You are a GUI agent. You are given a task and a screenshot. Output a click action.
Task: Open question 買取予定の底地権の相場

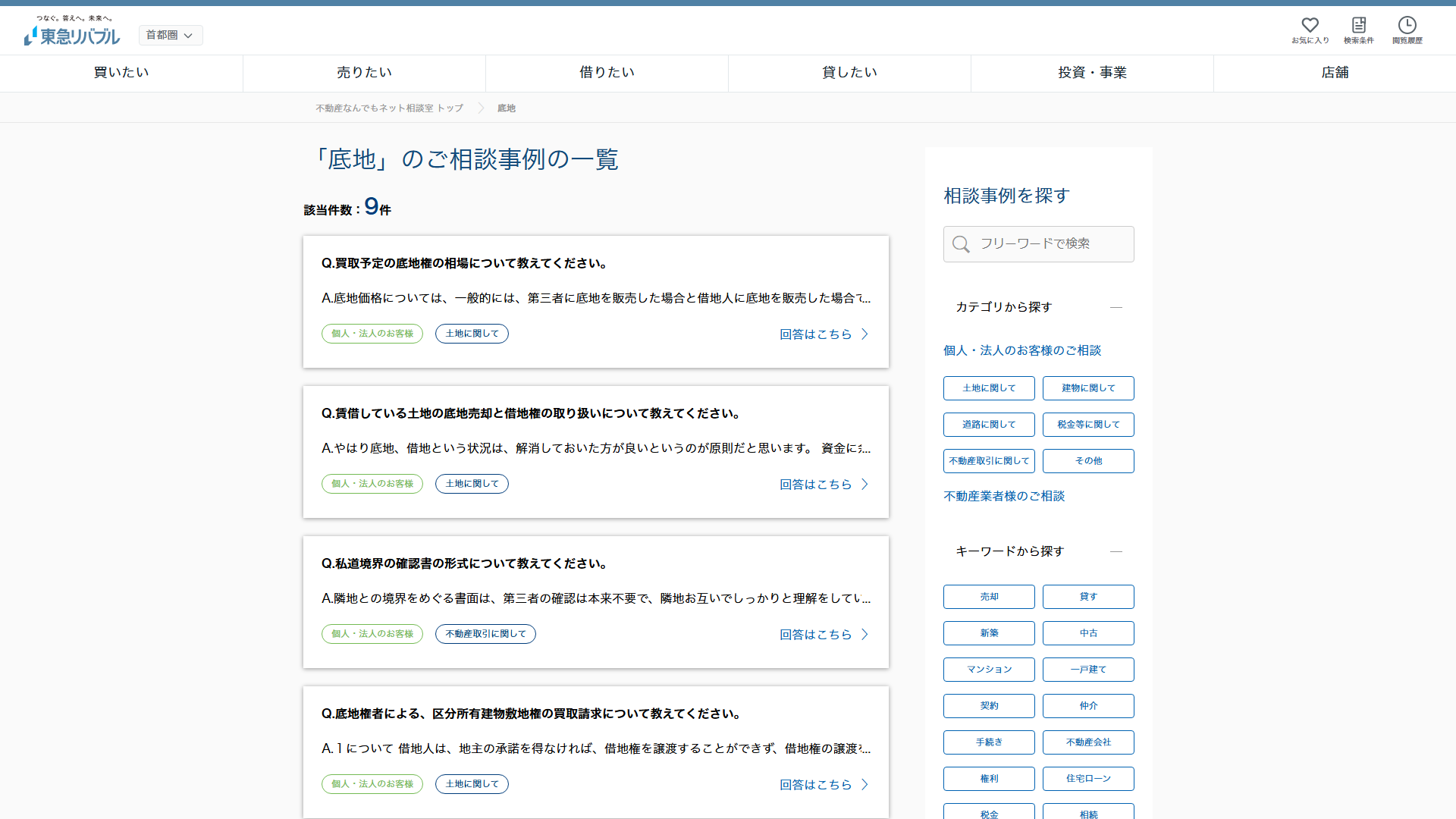[464, 263]
